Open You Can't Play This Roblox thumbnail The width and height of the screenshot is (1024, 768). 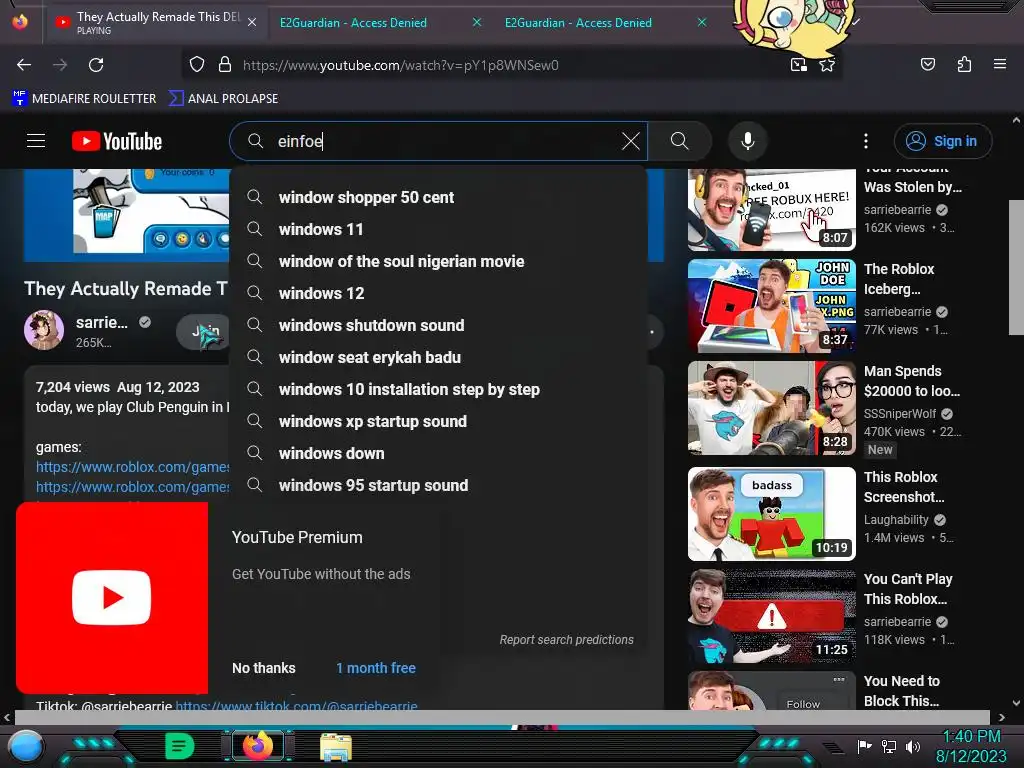[x=771, y=616]
